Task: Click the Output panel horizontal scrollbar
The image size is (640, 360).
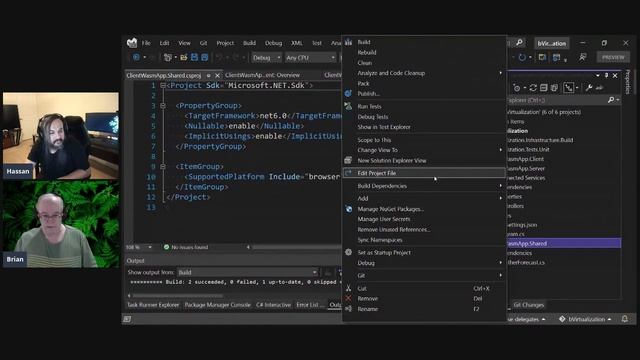Action: point(178,296)
